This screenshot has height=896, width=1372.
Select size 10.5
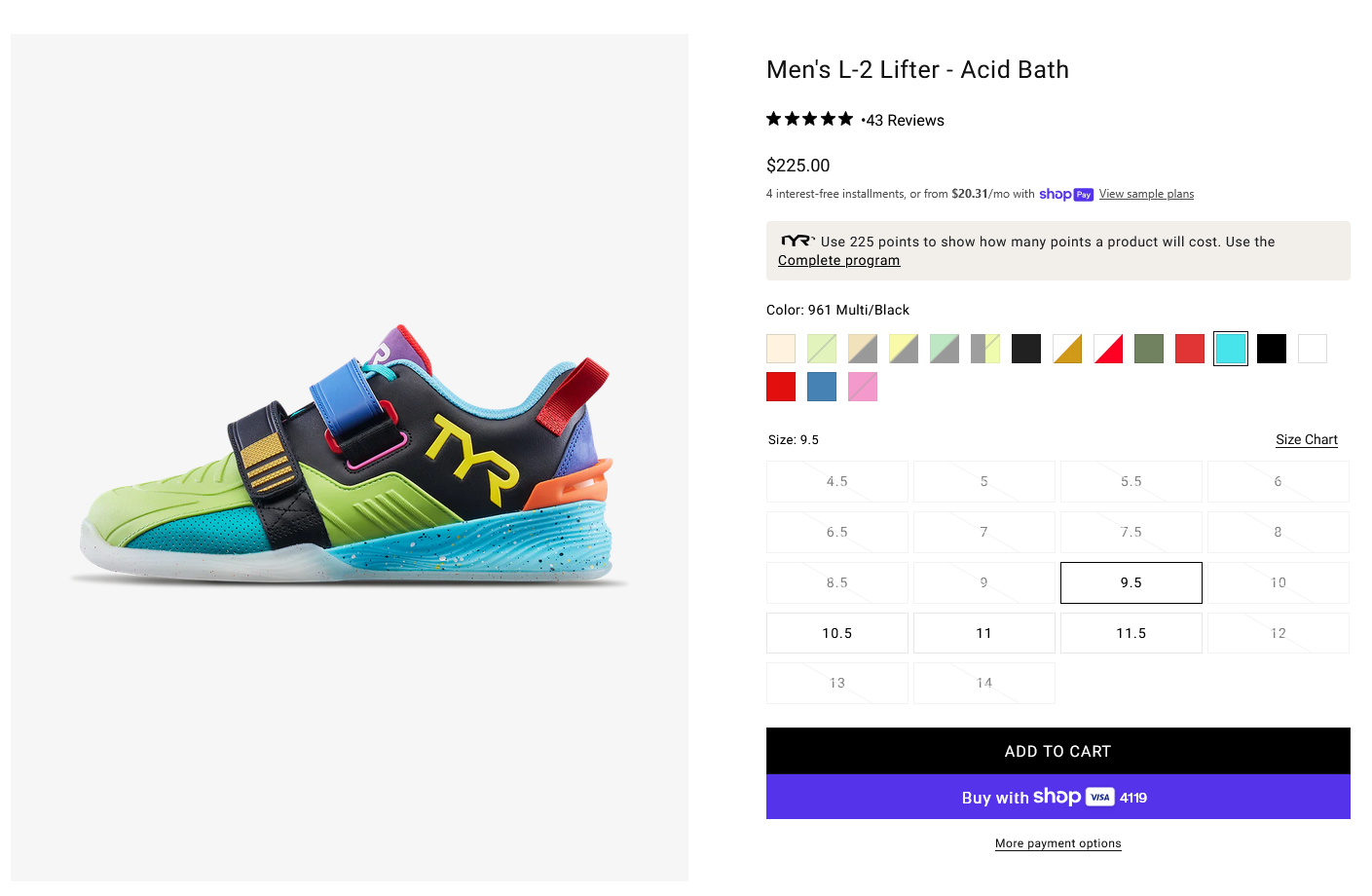coord(837,633)
